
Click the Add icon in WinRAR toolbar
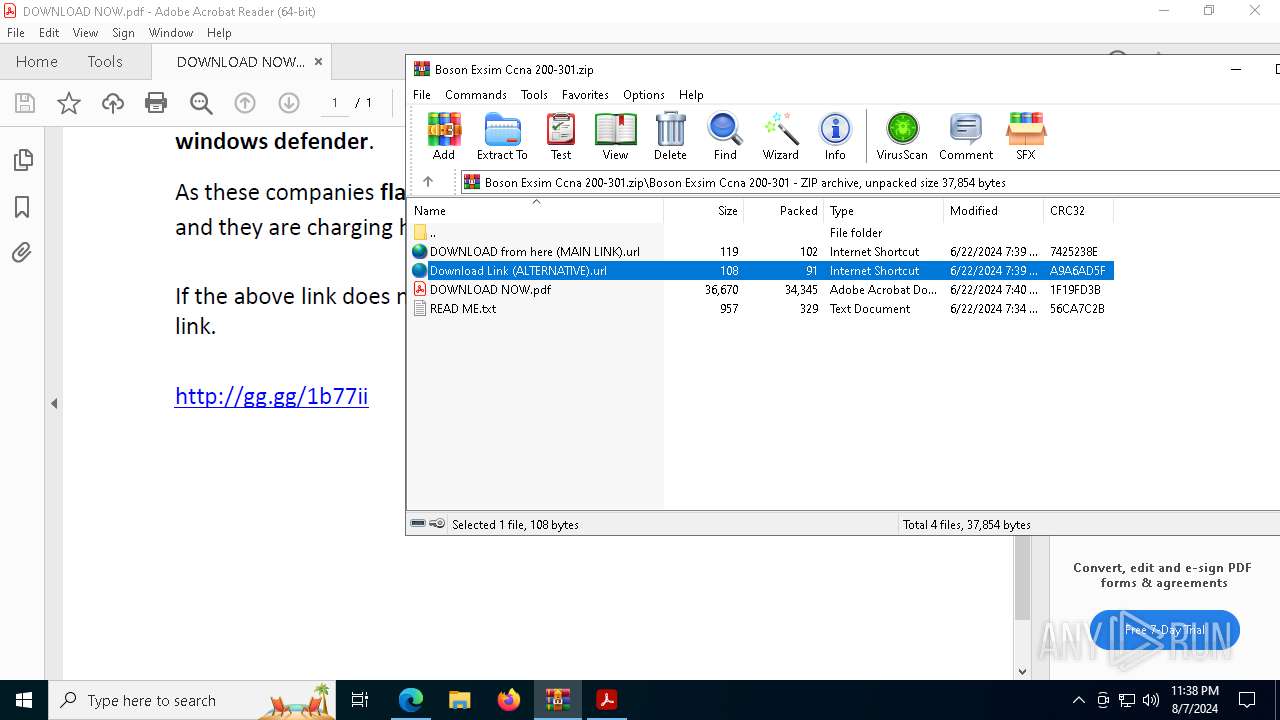tap(444, 136)
